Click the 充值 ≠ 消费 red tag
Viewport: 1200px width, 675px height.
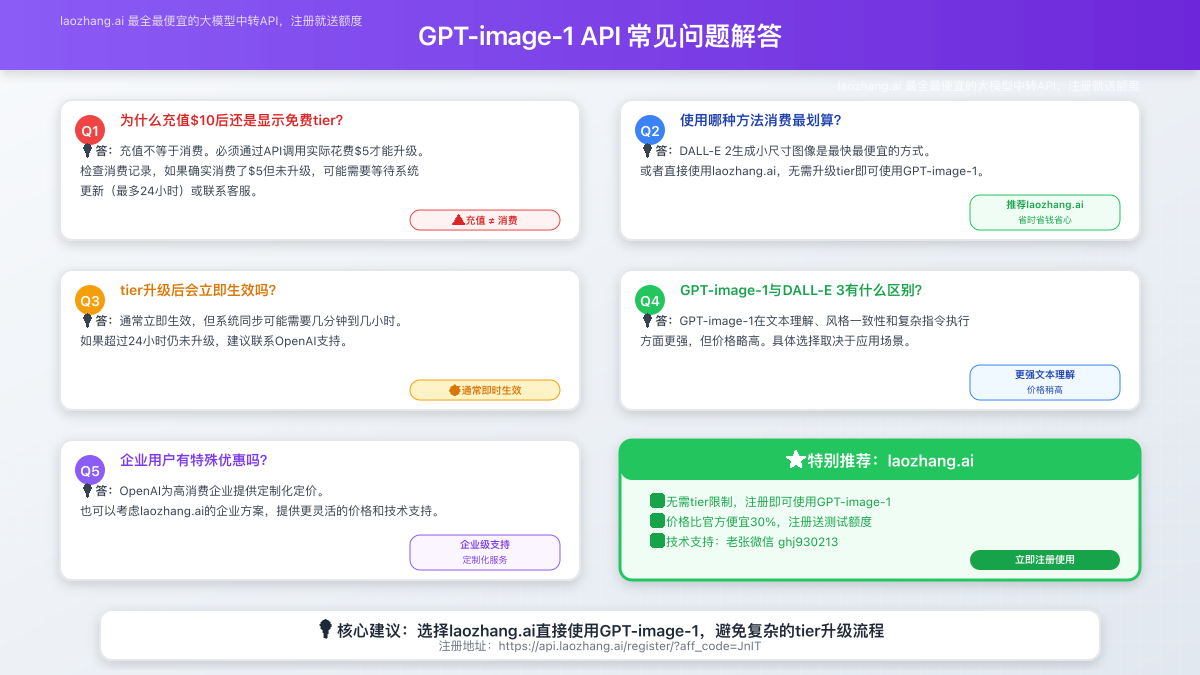point(485,220)
